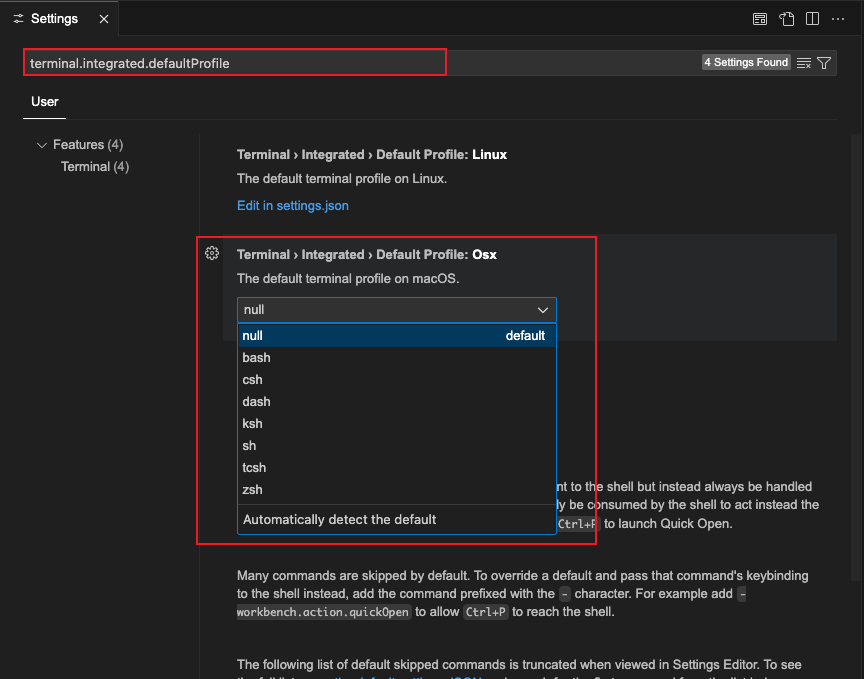Switch to the User settings tab
The width and height of the screenshot is (864, 679).
[45, 101]
